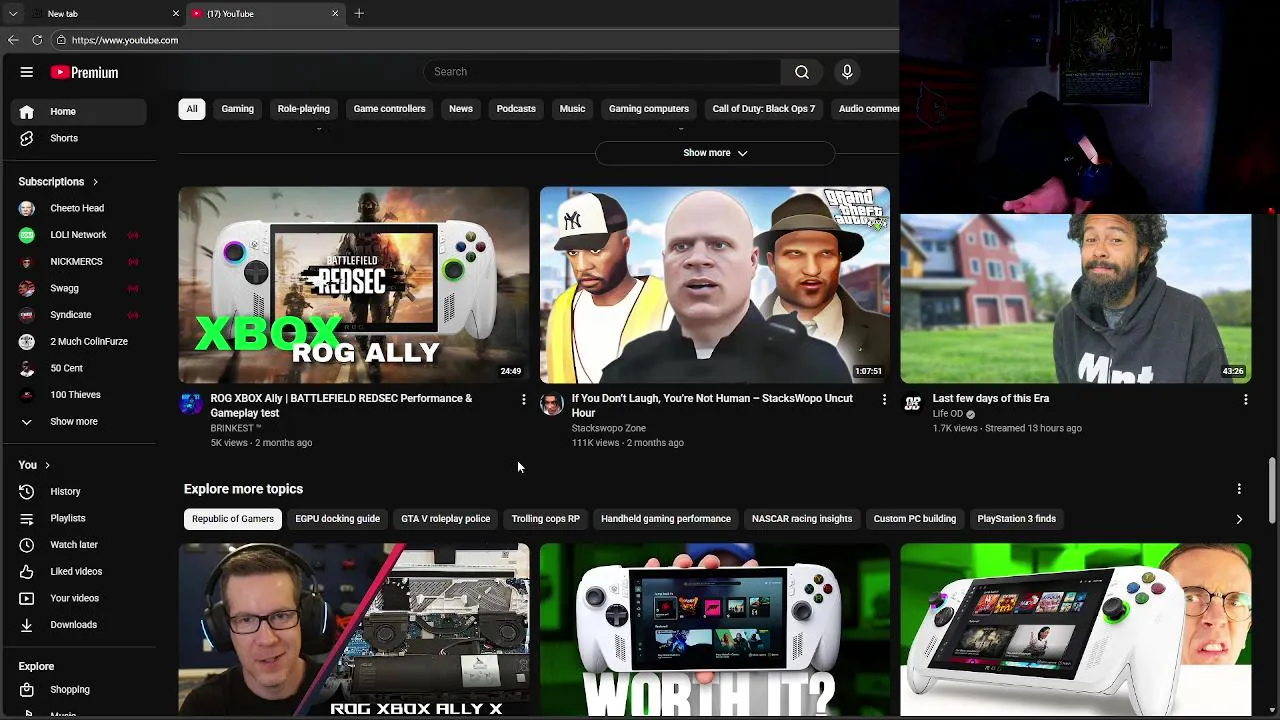Open GTA StacksWopo video thumbnail
The width and height of the screenshot is (1280, 720).
pos(715,285)
